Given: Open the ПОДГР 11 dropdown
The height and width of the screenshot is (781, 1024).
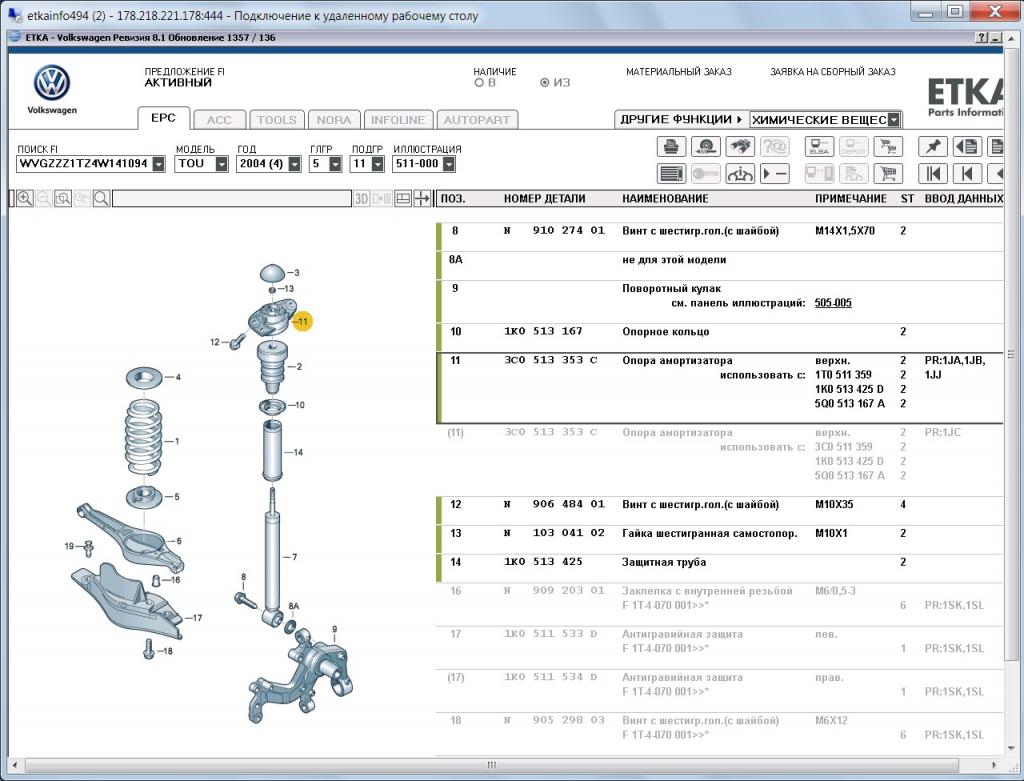Looking at the screenshot, I should click(x=377, y=164).
